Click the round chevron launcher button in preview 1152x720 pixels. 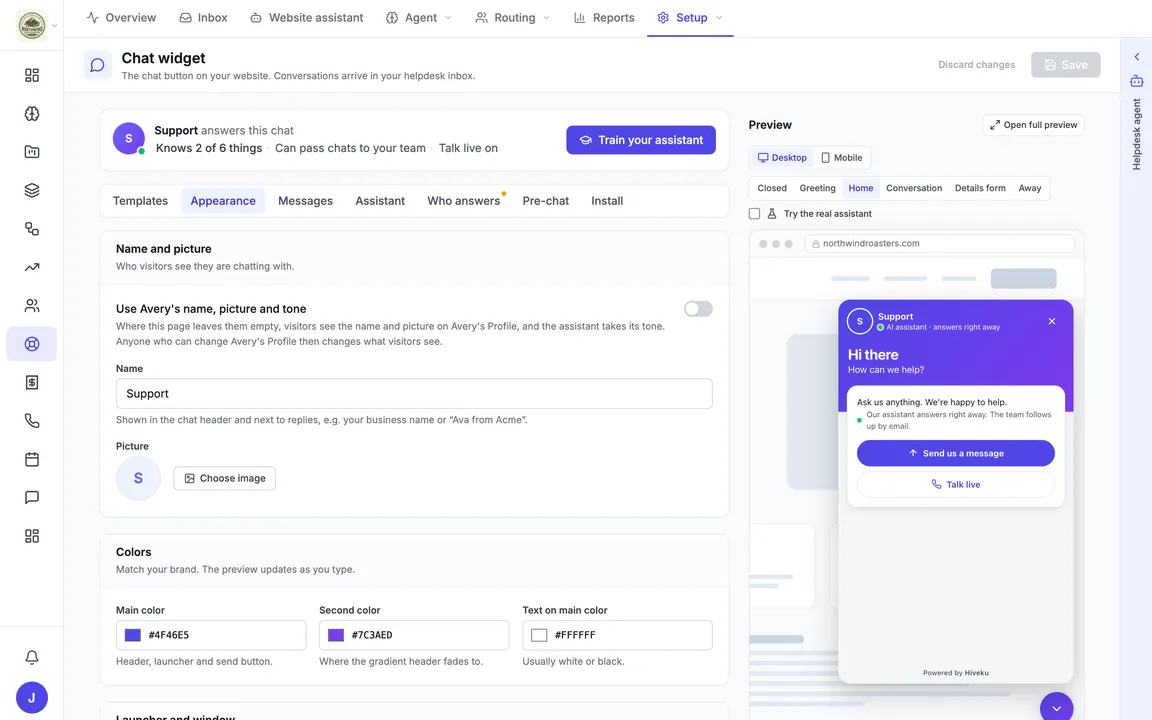pos(1056,708)
